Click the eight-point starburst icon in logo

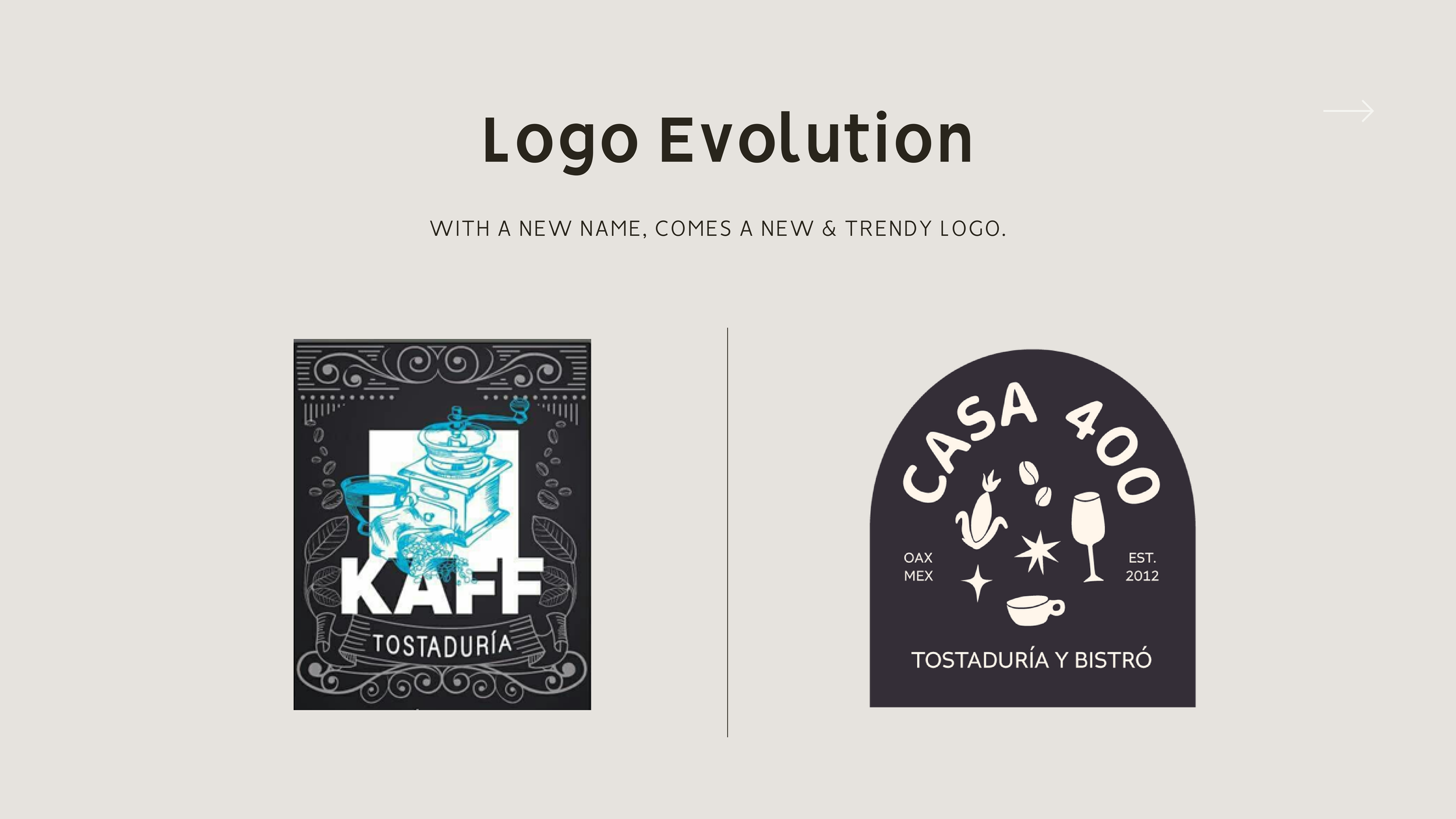[1037, 552]
